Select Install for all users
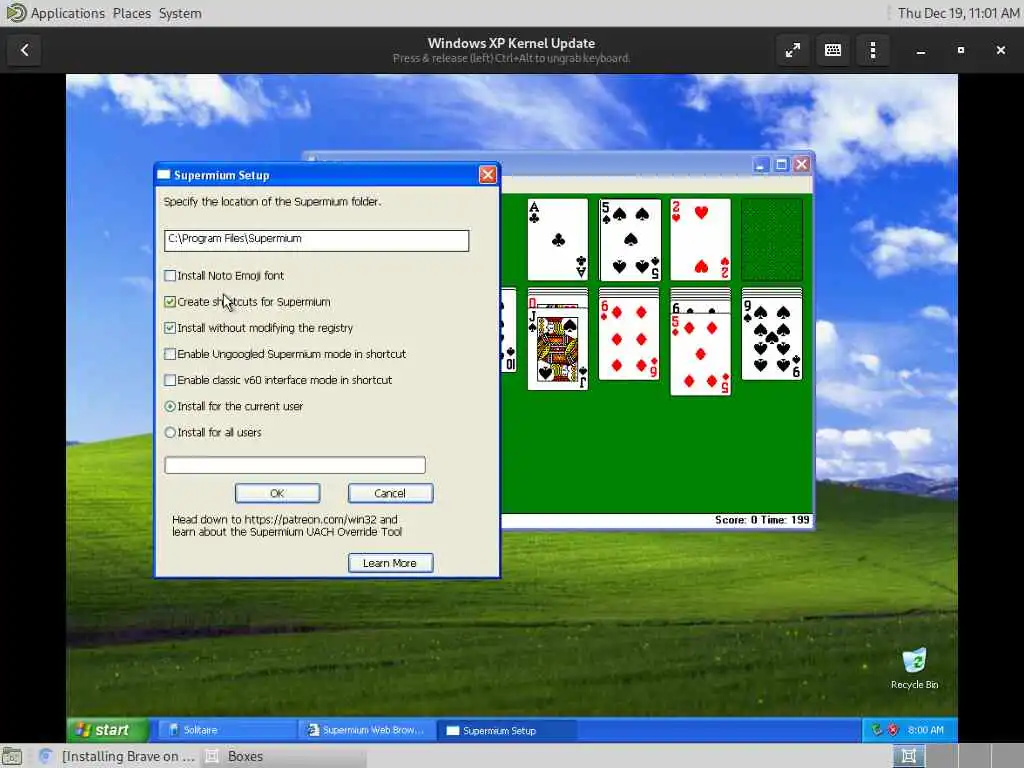 (170, 432)
